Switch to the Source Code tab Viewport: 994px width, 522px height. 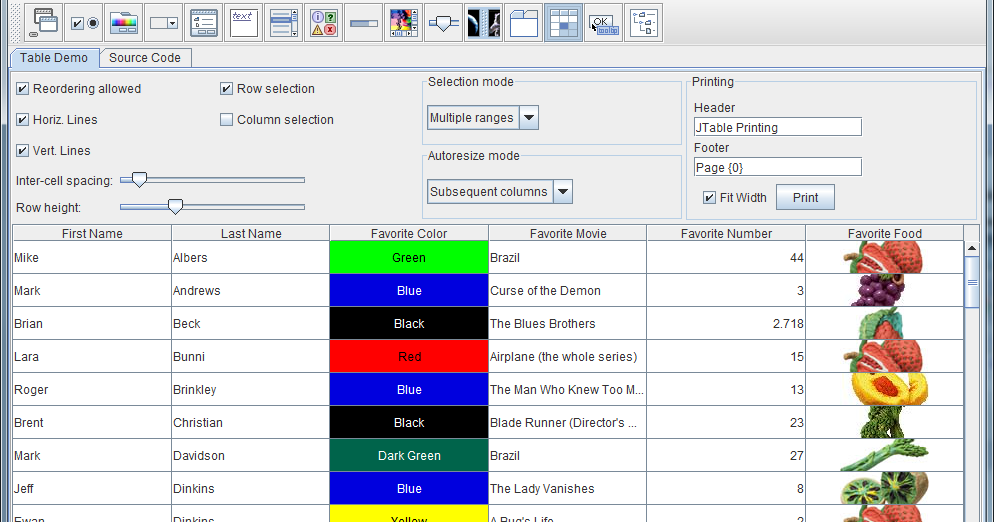(145, 58)
